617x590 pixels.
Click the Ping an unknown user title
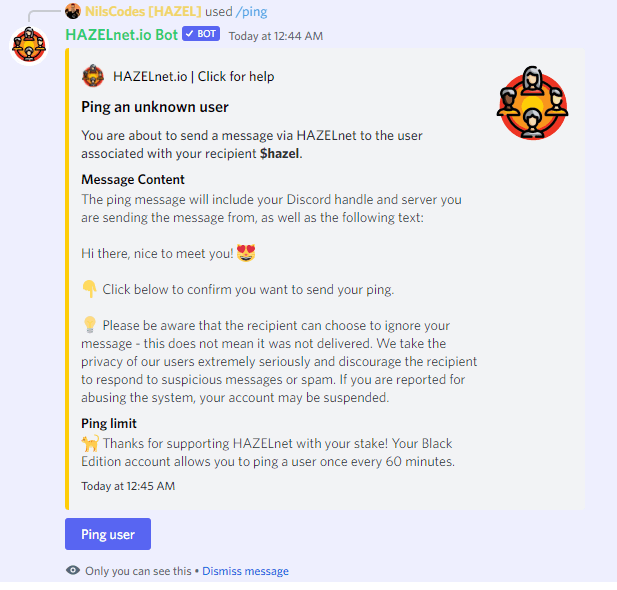pyautogui.click(x=155, y=107)
